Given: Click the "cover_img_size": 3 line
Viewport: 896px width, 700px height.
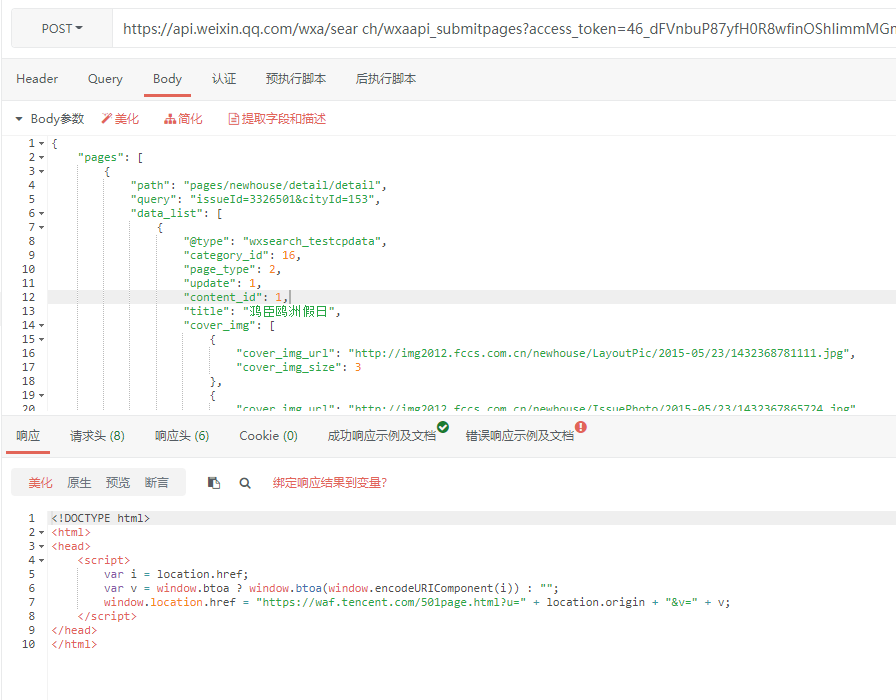Looking at the screenshot, I should pos(298,367).
